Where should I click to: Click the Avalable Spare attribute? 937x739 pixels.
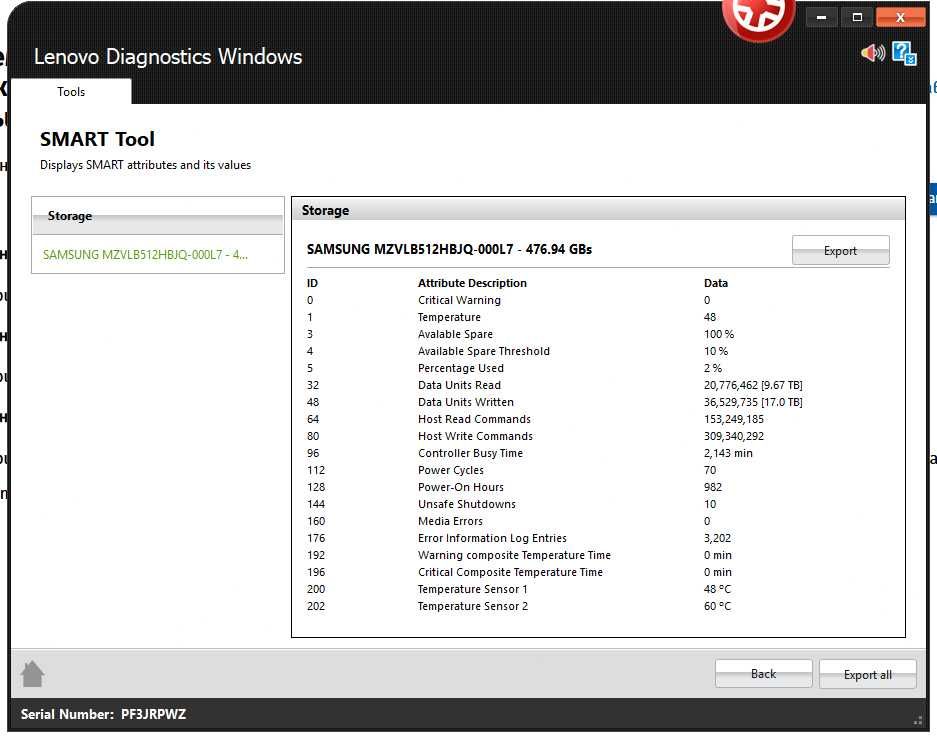pyautogui.click(x=455, y=334)
